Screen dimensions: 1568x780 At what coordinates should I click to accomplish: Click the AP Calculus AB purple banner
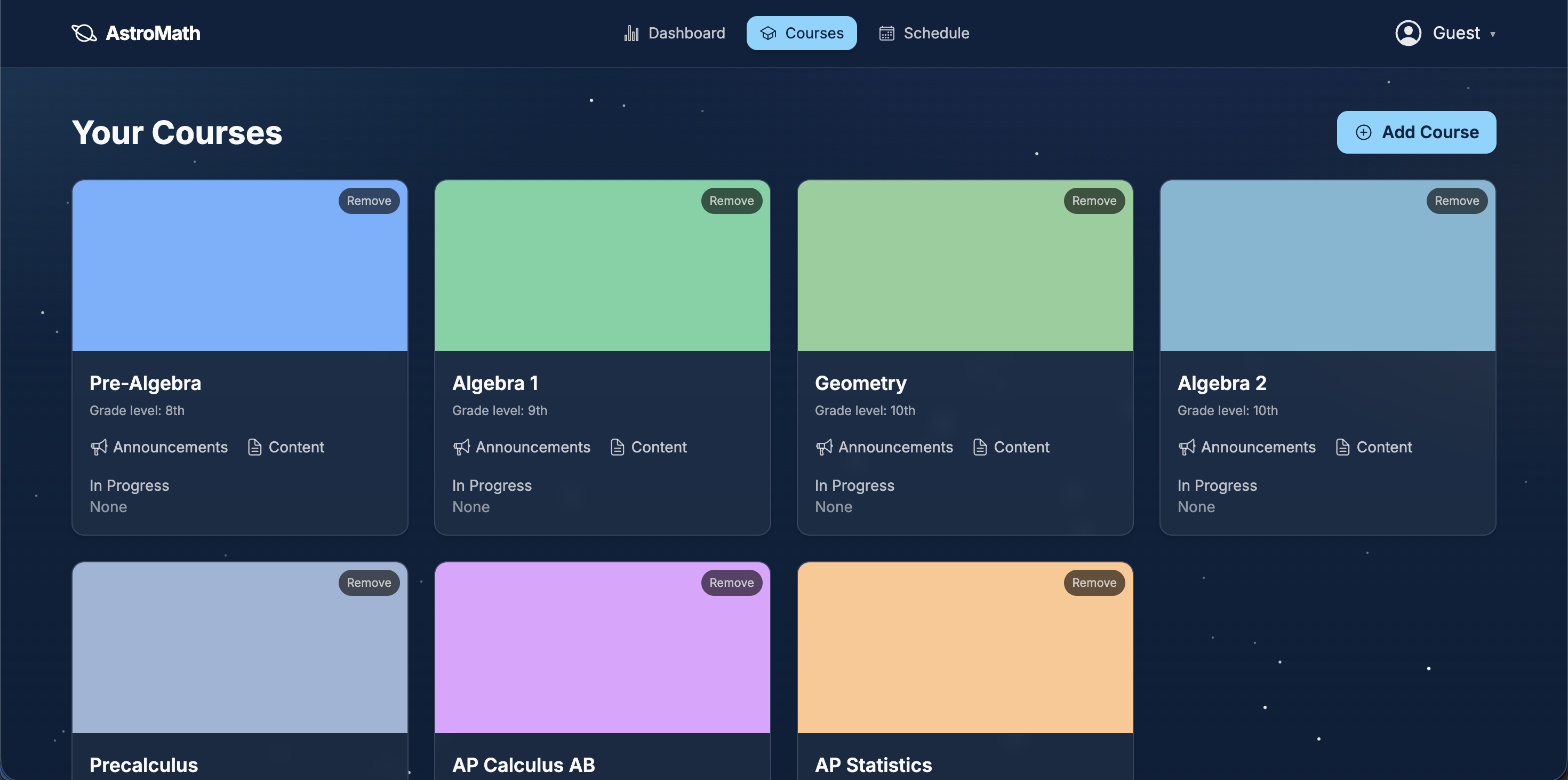(x=603, y=647)
